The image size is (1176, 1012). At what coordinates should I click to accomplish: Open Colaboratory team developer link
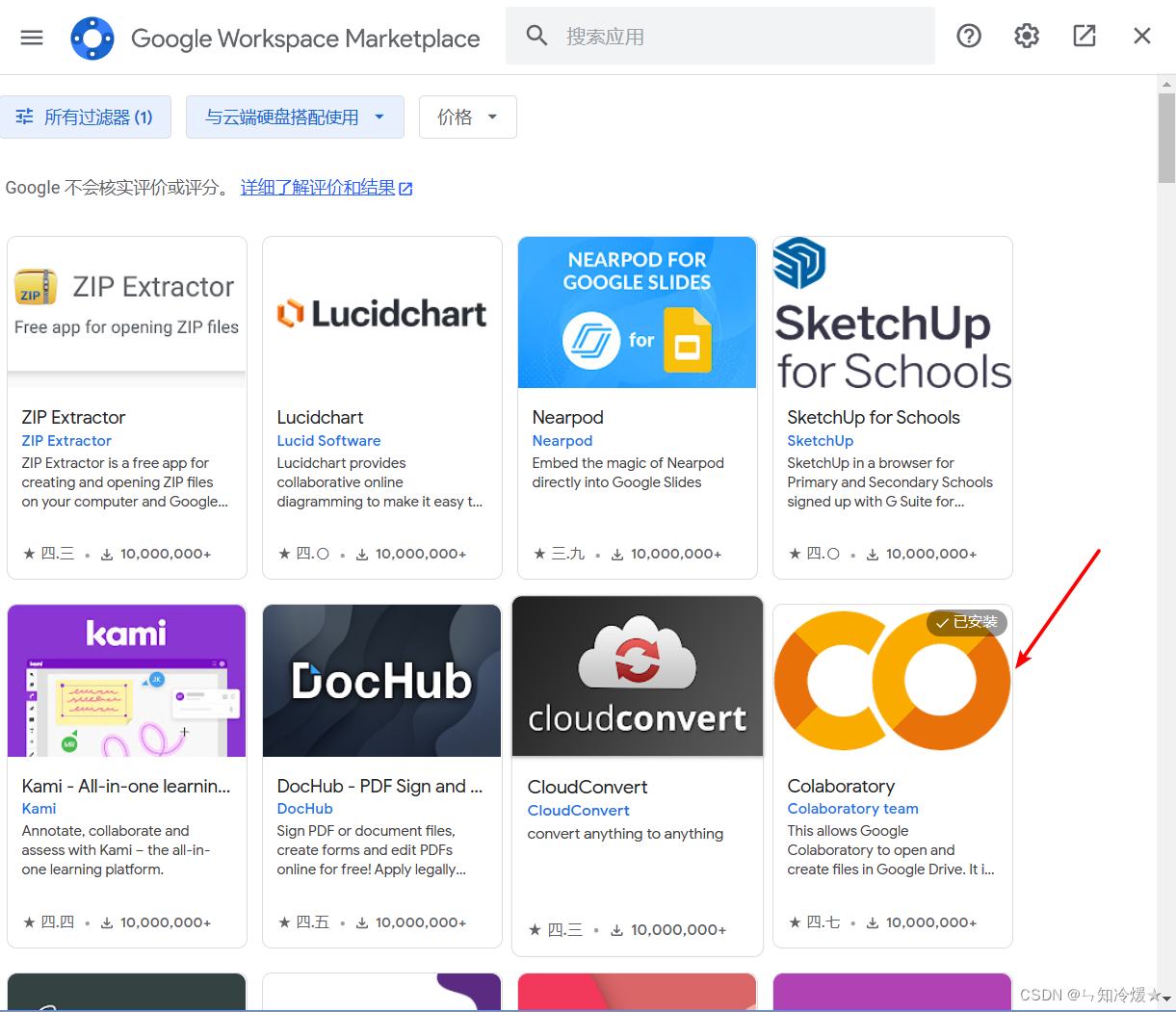(x=852, y=809)
